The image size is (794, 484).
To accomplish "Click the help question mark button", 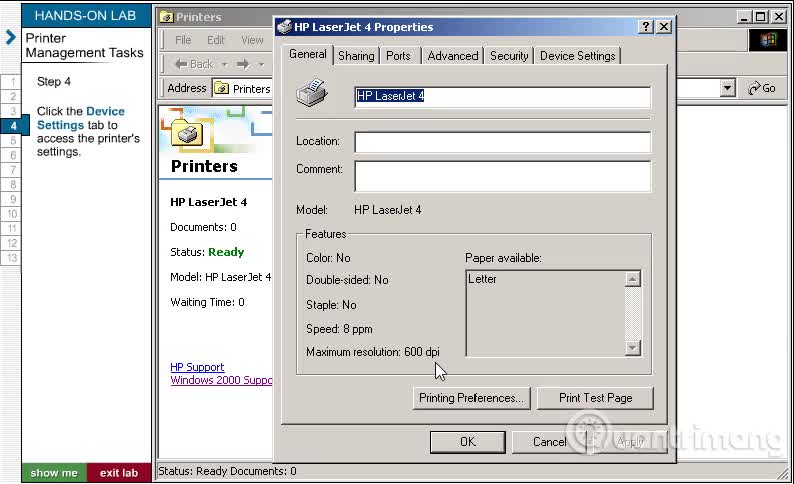I will tap(646, 27).
